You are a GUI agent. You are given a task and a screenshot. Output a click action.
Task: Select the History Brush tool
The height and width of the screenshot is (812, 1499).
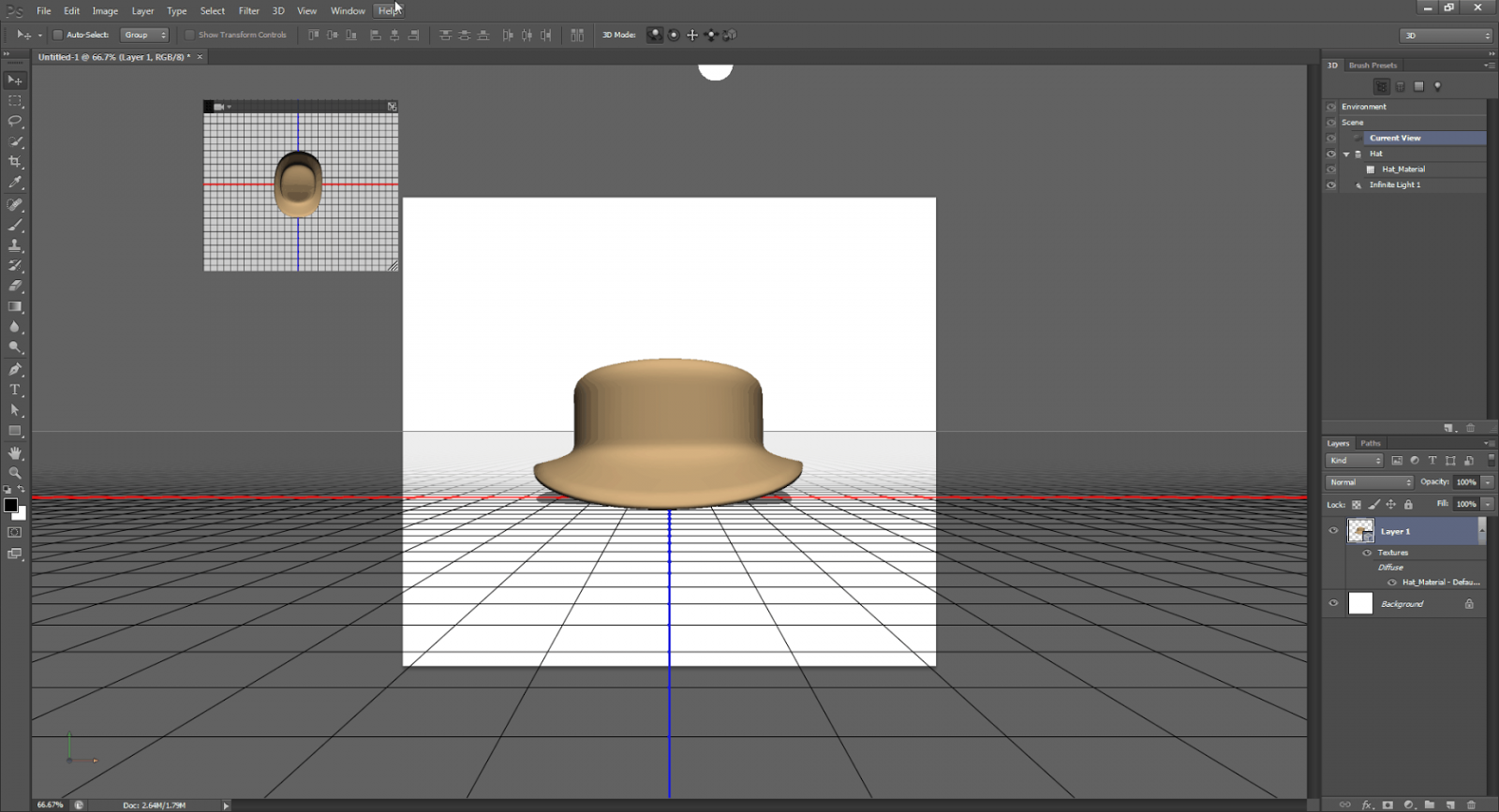pos(15,266)
